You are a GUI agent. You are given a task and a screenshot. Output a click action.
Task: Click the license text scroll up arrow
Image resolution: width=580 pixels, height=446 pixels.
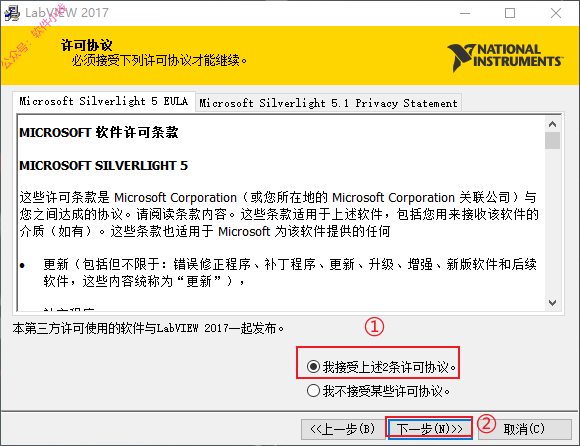tap(553, 124)
